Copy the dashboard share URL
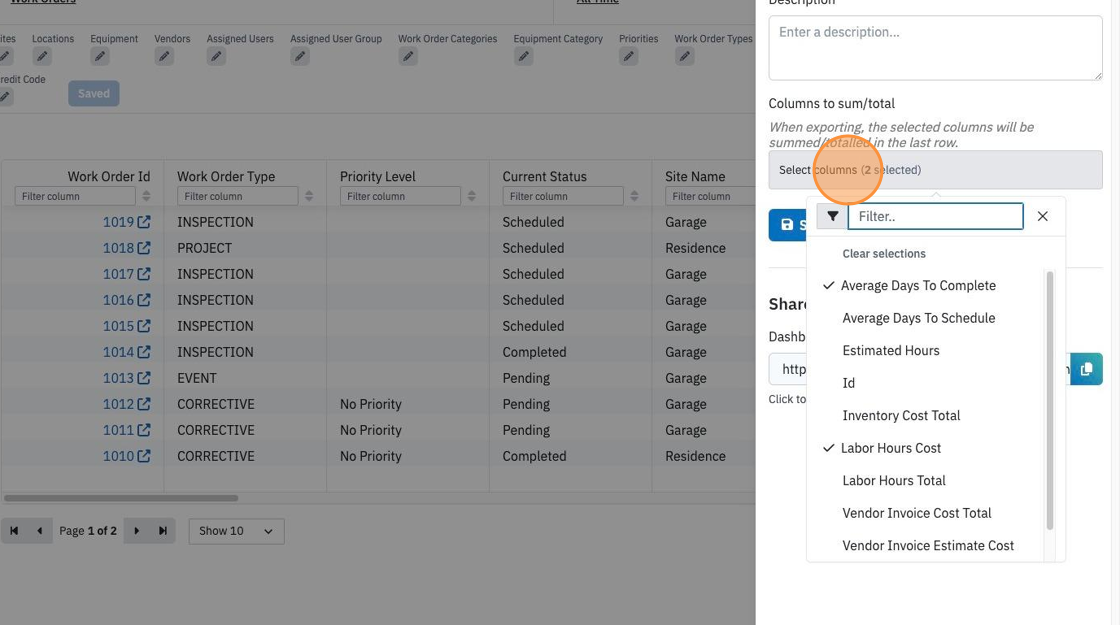1120x625 pixels. [x=1086, y=369]
